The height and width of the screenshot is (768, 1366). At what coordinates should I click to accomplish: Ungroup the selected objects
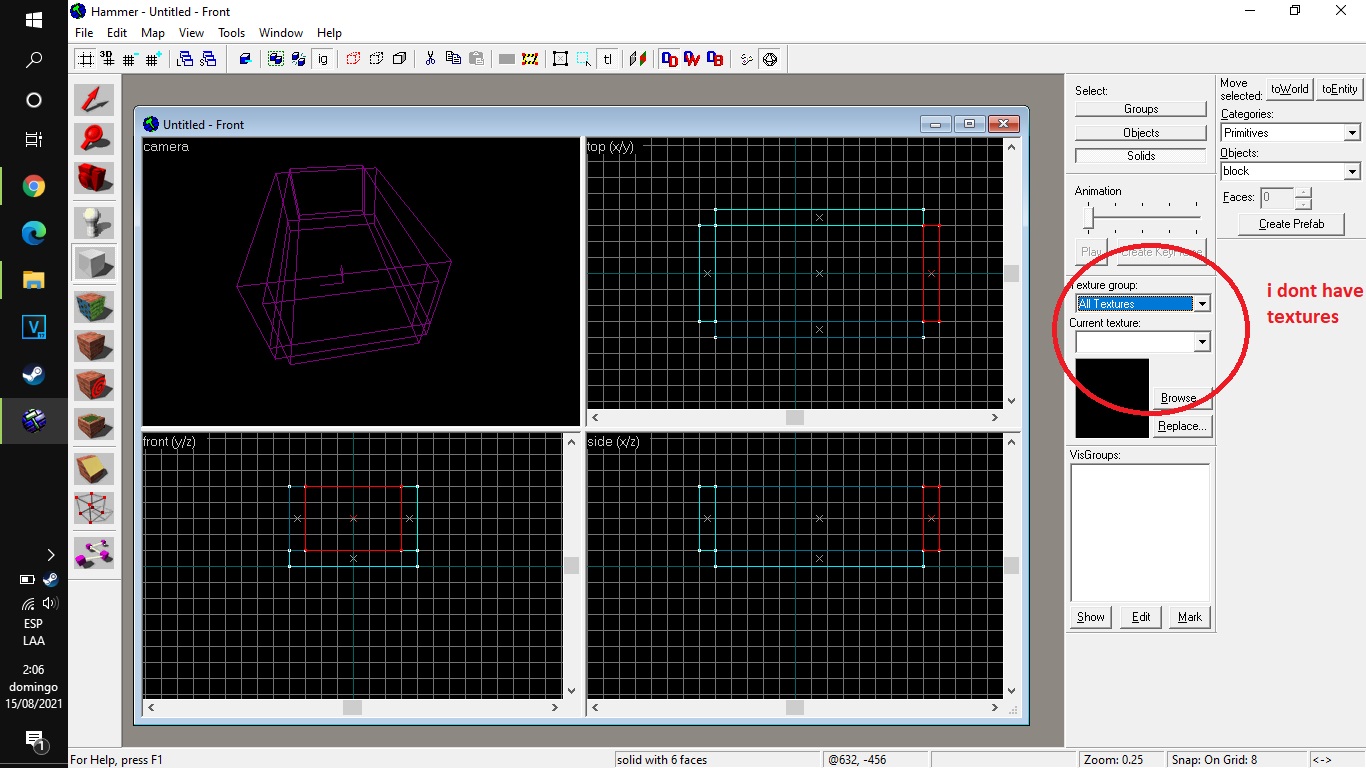299,59
